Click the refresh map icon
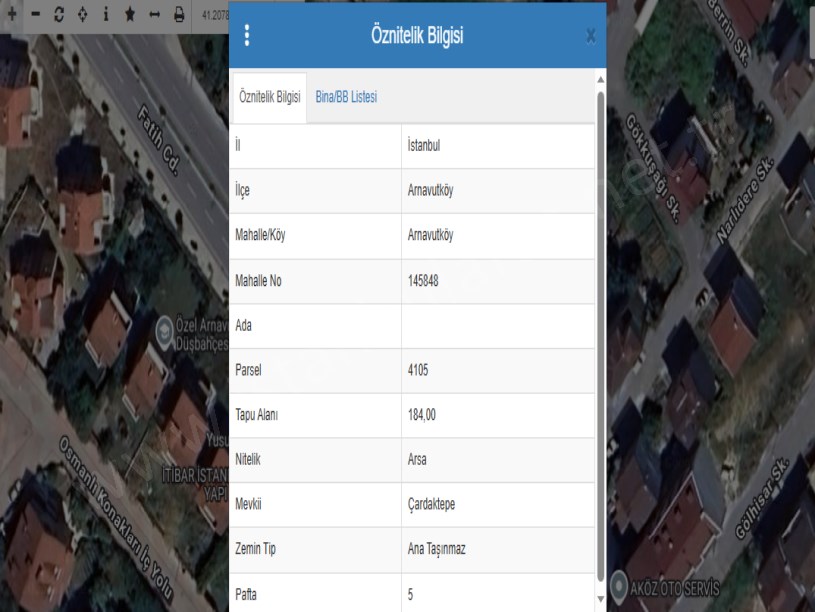This screenshot has width=815, height=612. [x=59, y=16]
